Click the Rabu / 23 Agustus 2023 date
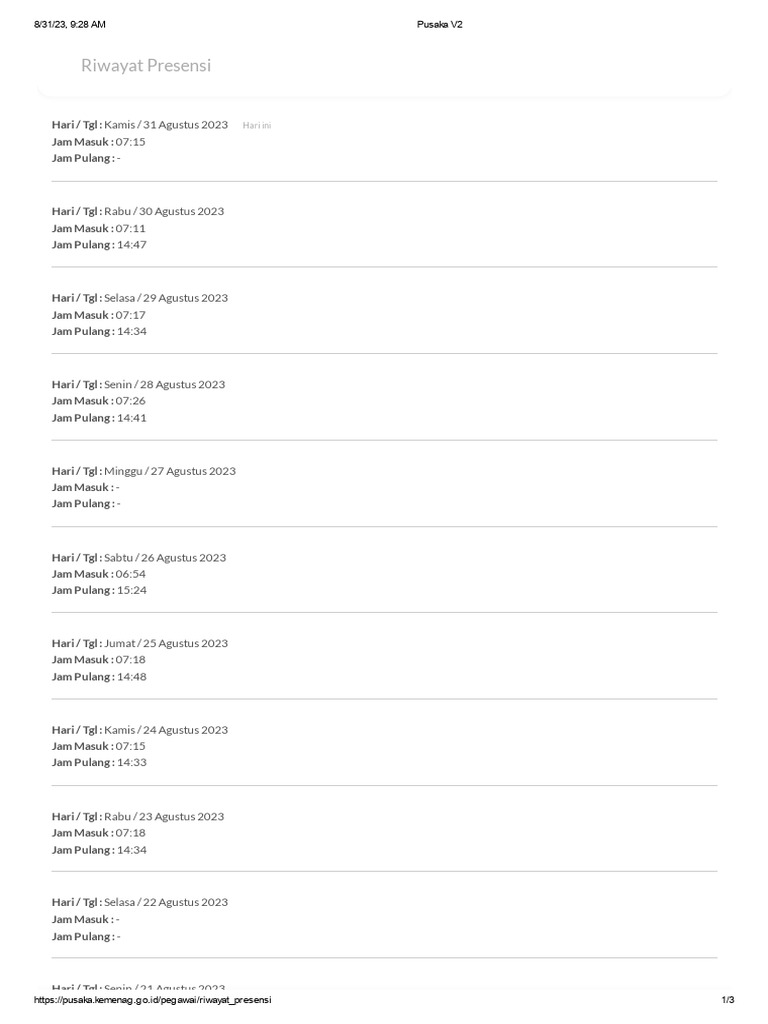The image size is (768, 1024). 164,816
